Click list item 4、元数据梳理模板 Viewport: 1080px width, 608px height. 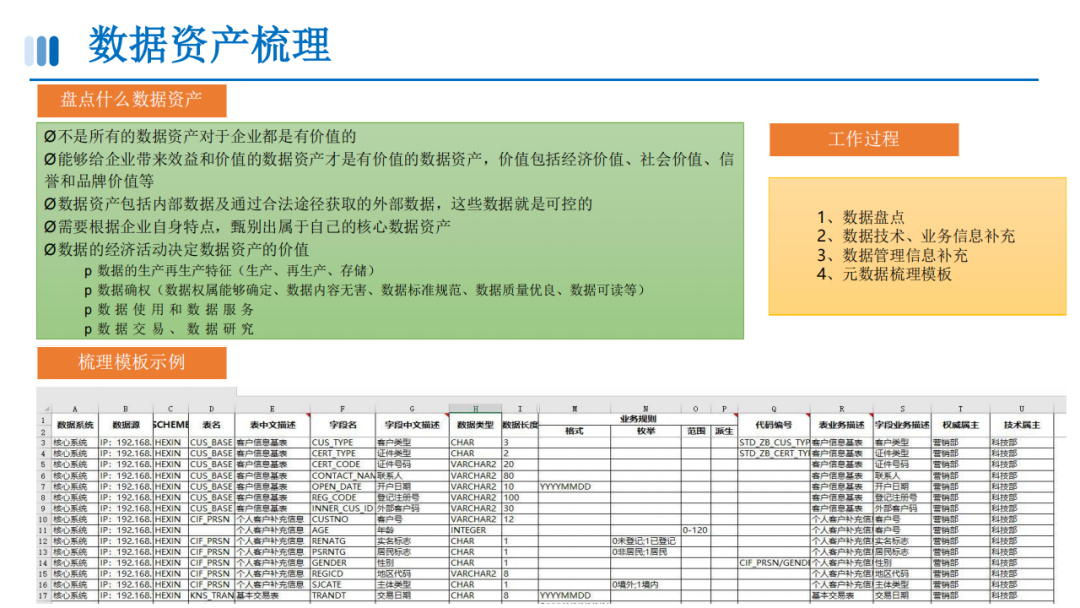884,274
